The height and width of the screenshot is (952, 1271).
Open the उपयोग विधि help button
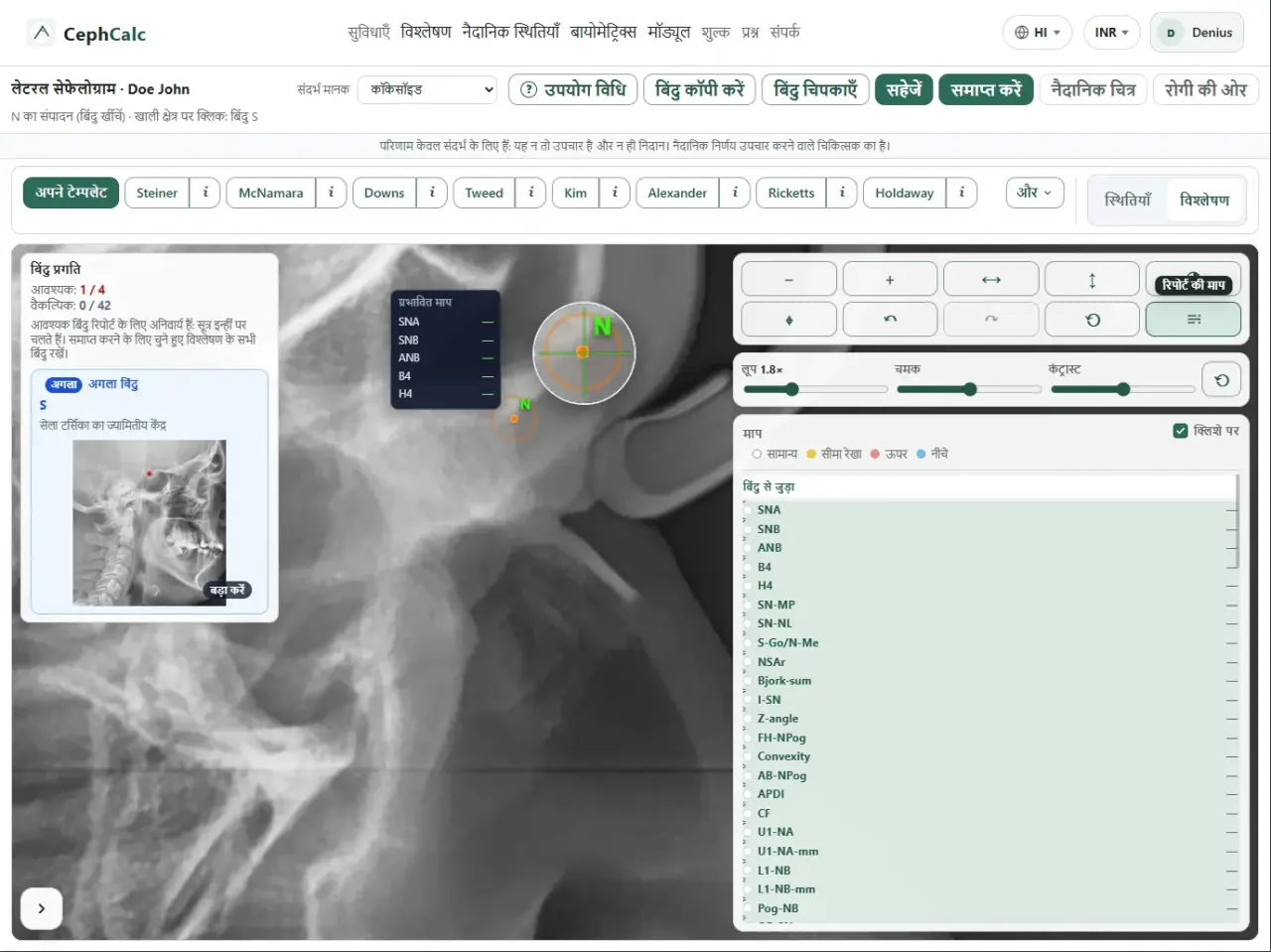573,89
